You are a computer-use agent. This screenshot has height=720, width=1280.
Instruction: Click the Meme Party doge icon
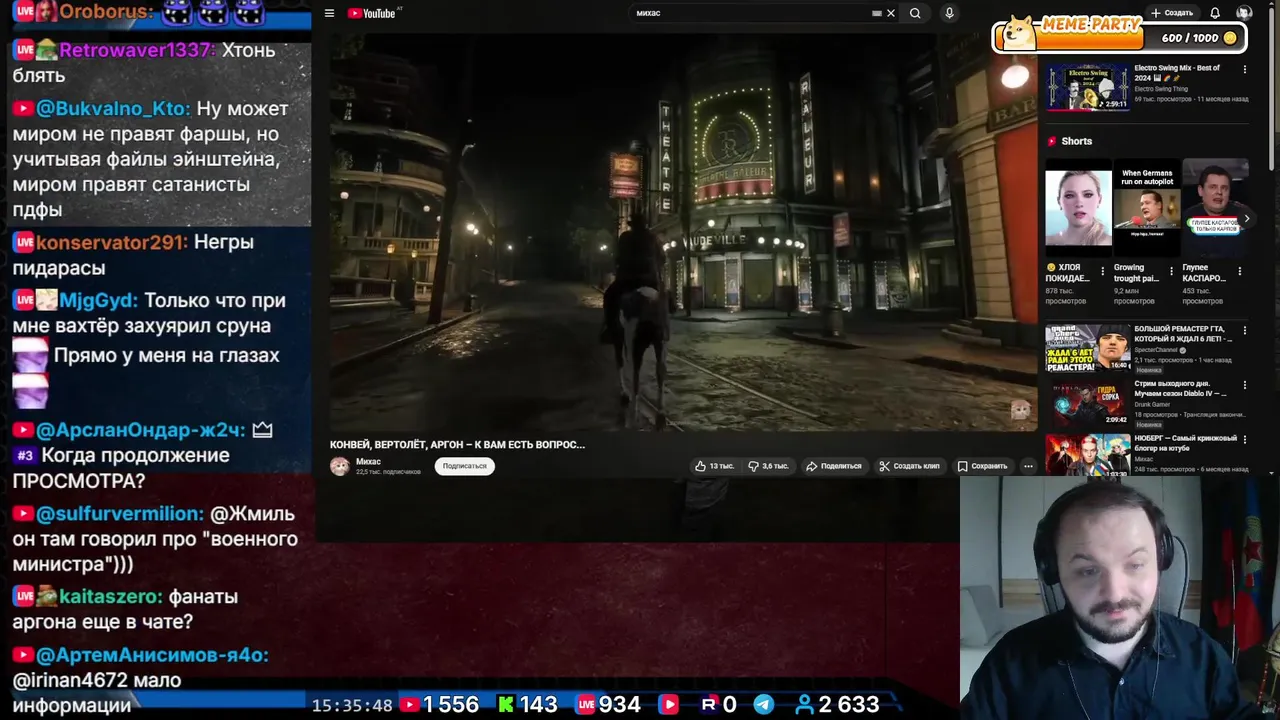[1019, 33]
